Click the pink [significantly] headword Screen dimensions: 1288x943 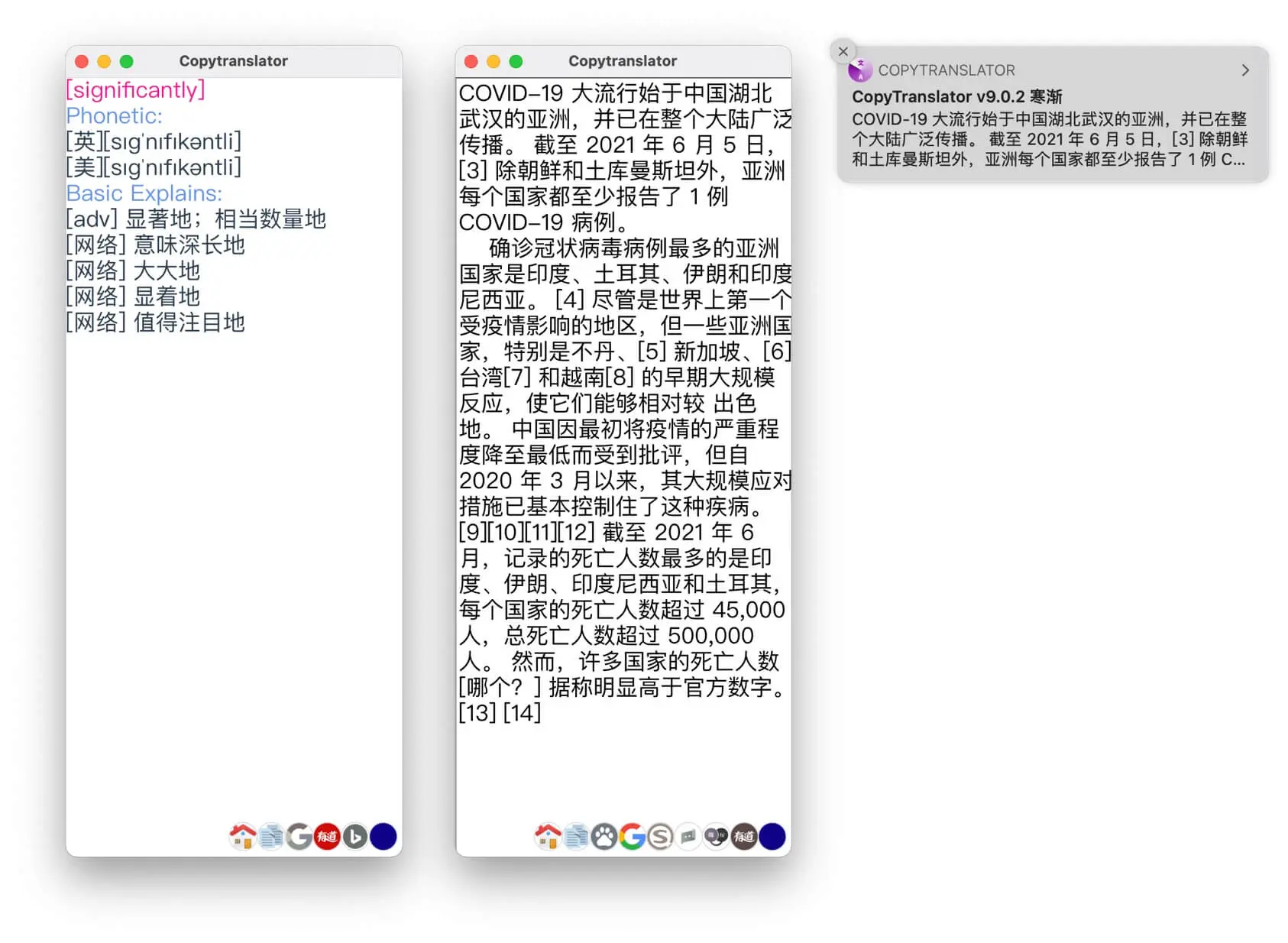[x=135, y=90]
